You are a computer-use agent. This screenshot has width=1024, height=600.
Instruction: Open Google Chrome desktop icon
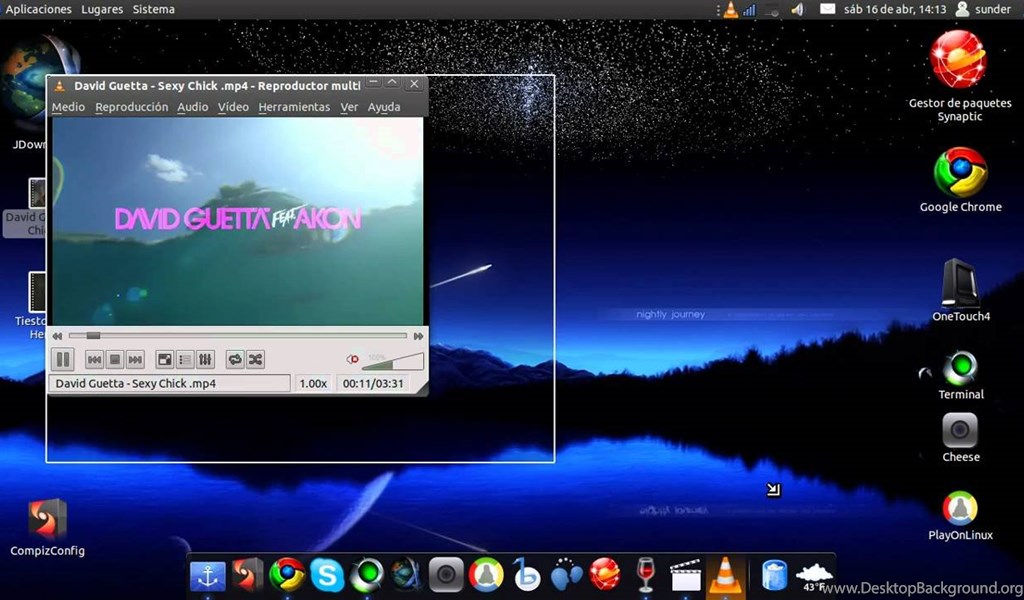click(x=960, y=180)
